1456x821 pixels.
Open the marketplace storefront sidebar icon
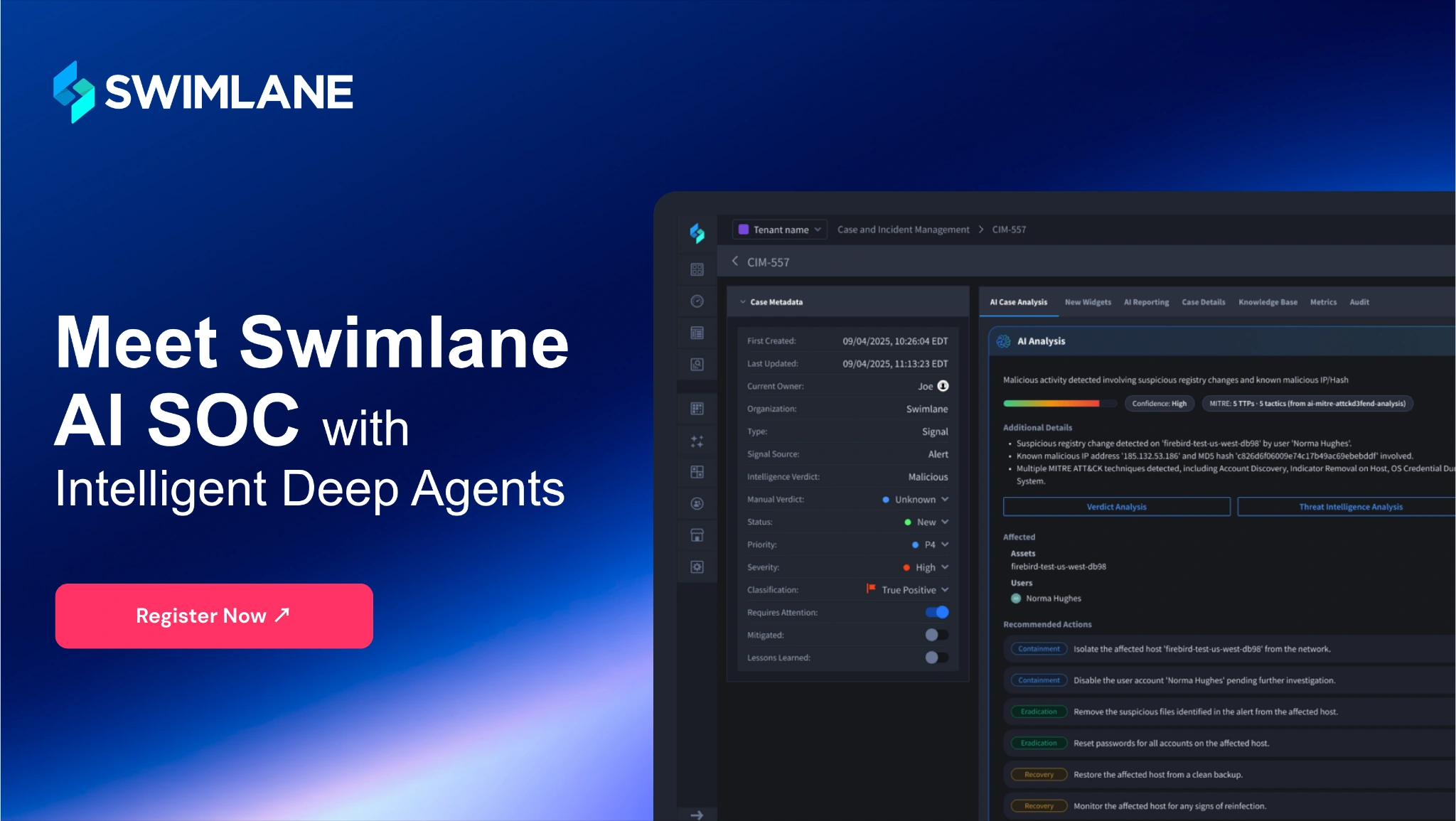click(x=697, y=535)
